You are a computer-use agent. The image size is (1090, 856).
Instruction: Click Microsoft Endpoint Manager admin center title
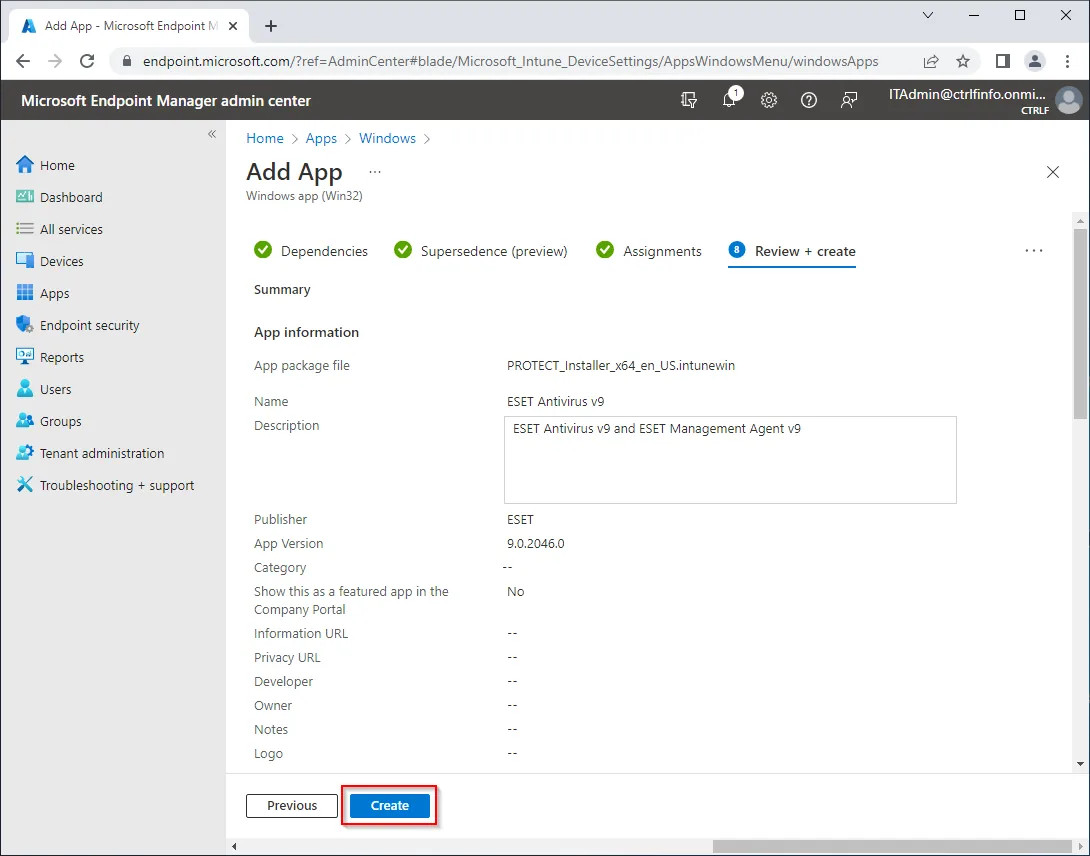166,100
